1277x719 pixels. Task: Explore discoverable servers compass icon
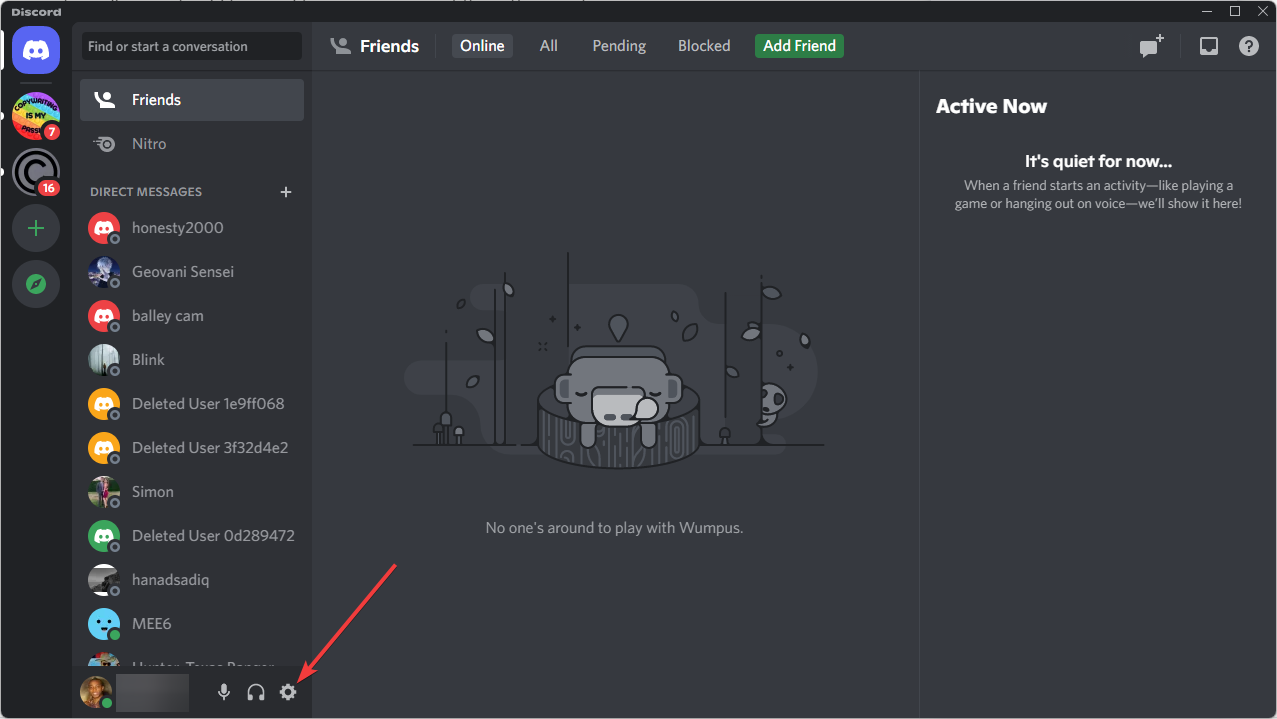pyautogui.click(x=36, y=285)
